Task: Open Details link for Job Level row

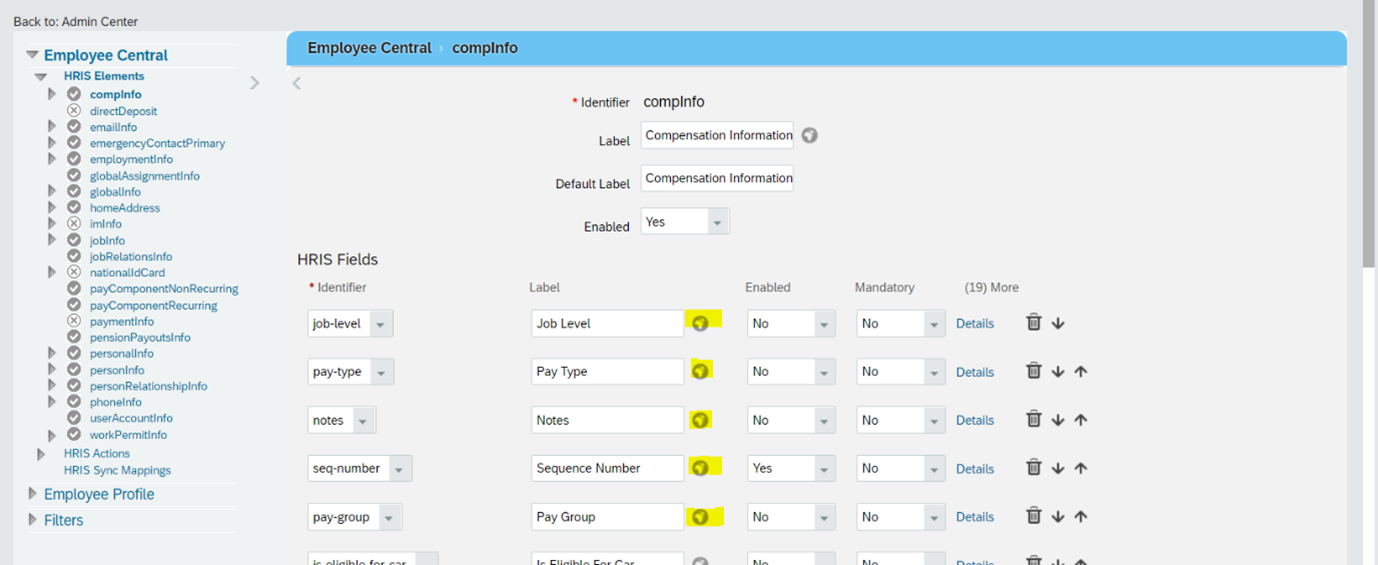Action: coord(975,323)
